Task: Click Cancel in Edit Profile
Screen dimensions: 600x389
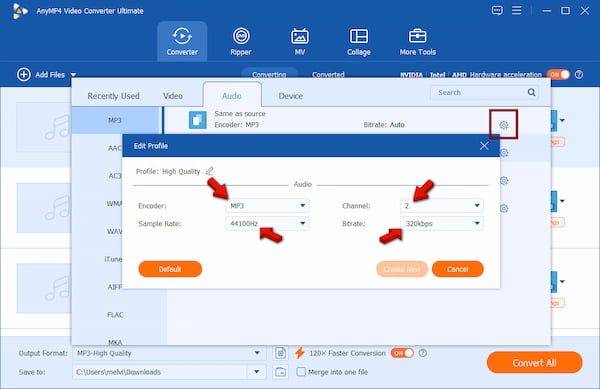Action: point(457,269)
